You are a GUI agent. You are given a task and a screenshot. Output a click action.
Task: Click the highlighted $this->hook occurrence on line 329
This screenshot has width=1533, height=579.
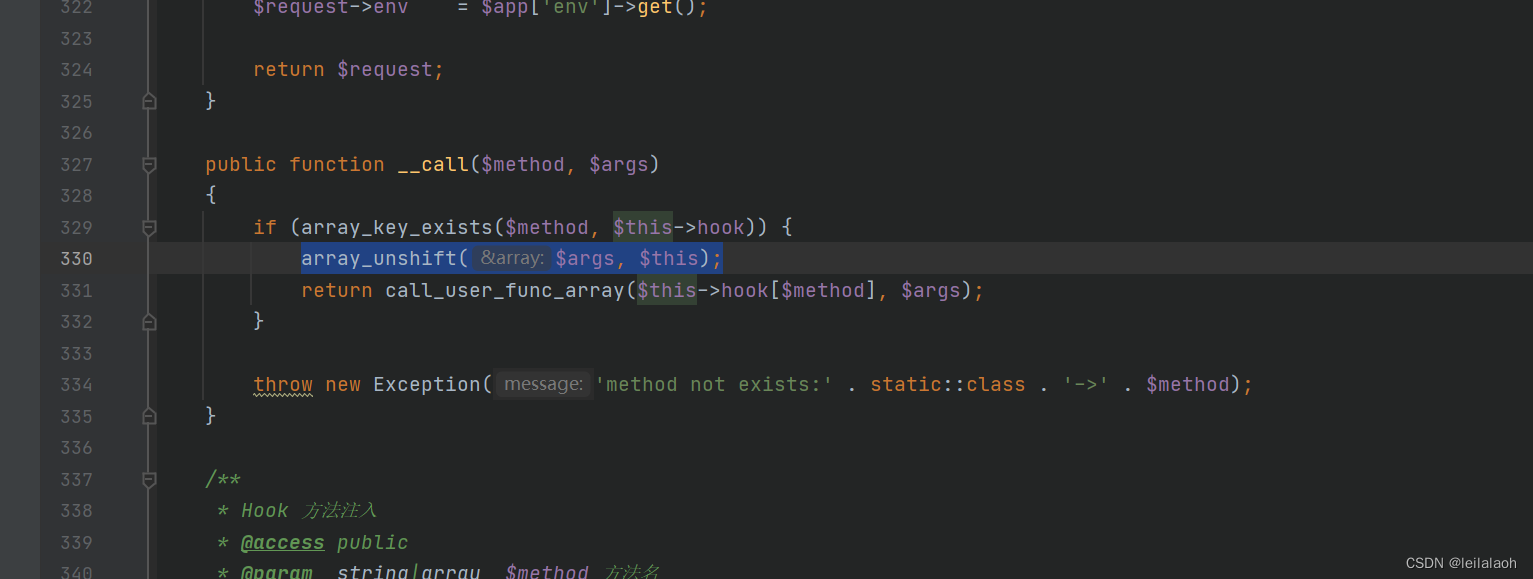[680, 227]
